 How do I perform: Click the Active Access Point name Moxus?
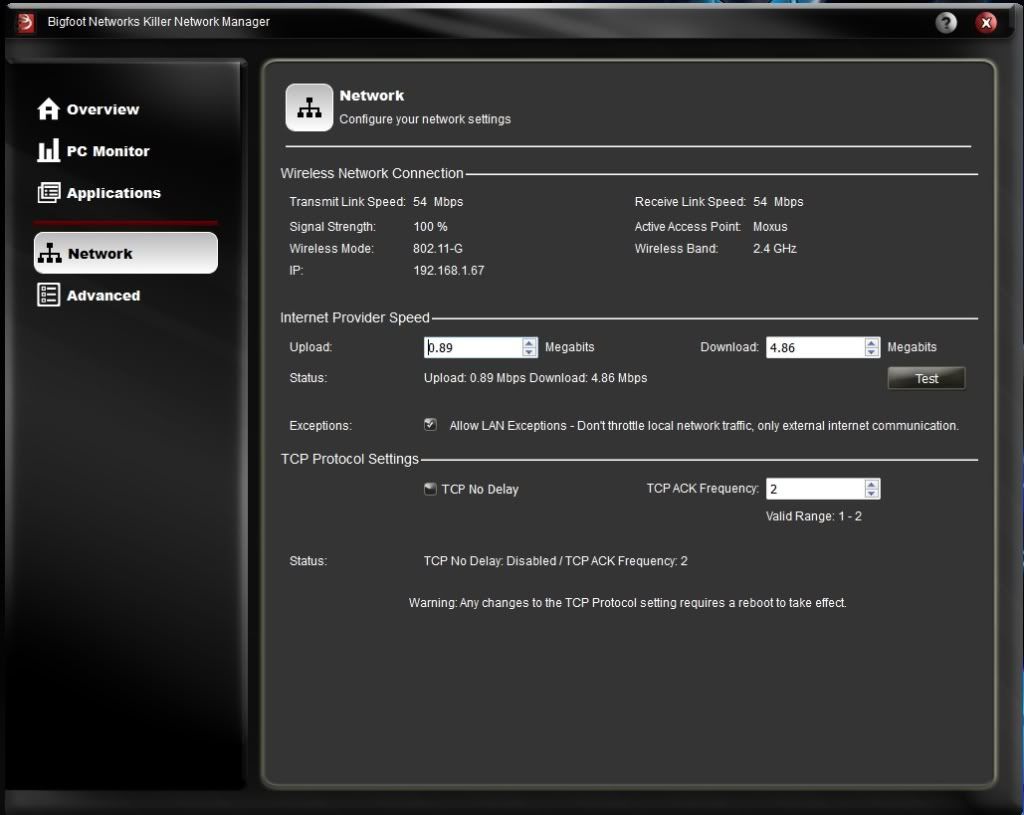click(x=770, y=227)
